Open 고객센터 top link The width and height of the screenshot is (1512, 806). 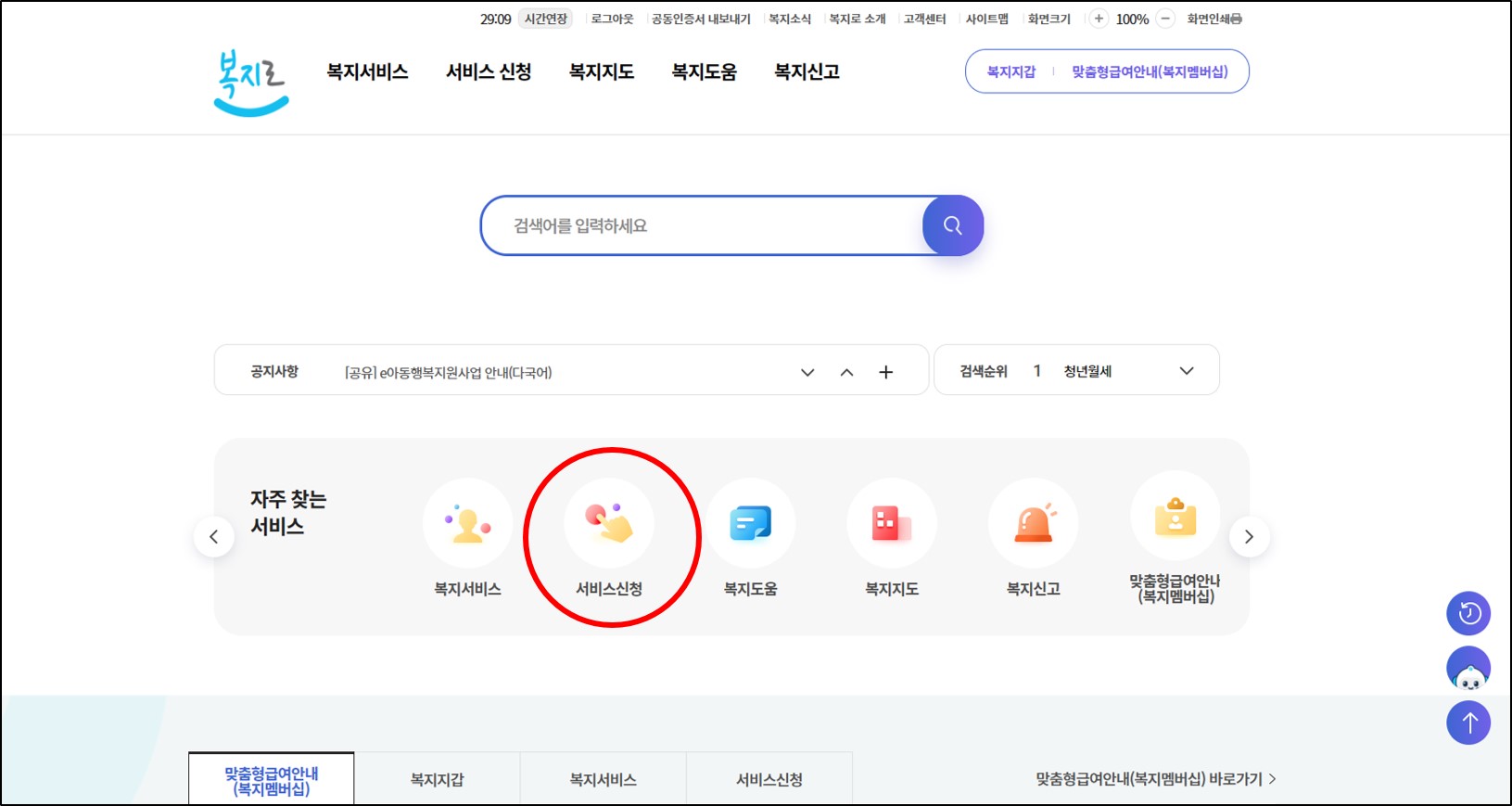(925, 19)
